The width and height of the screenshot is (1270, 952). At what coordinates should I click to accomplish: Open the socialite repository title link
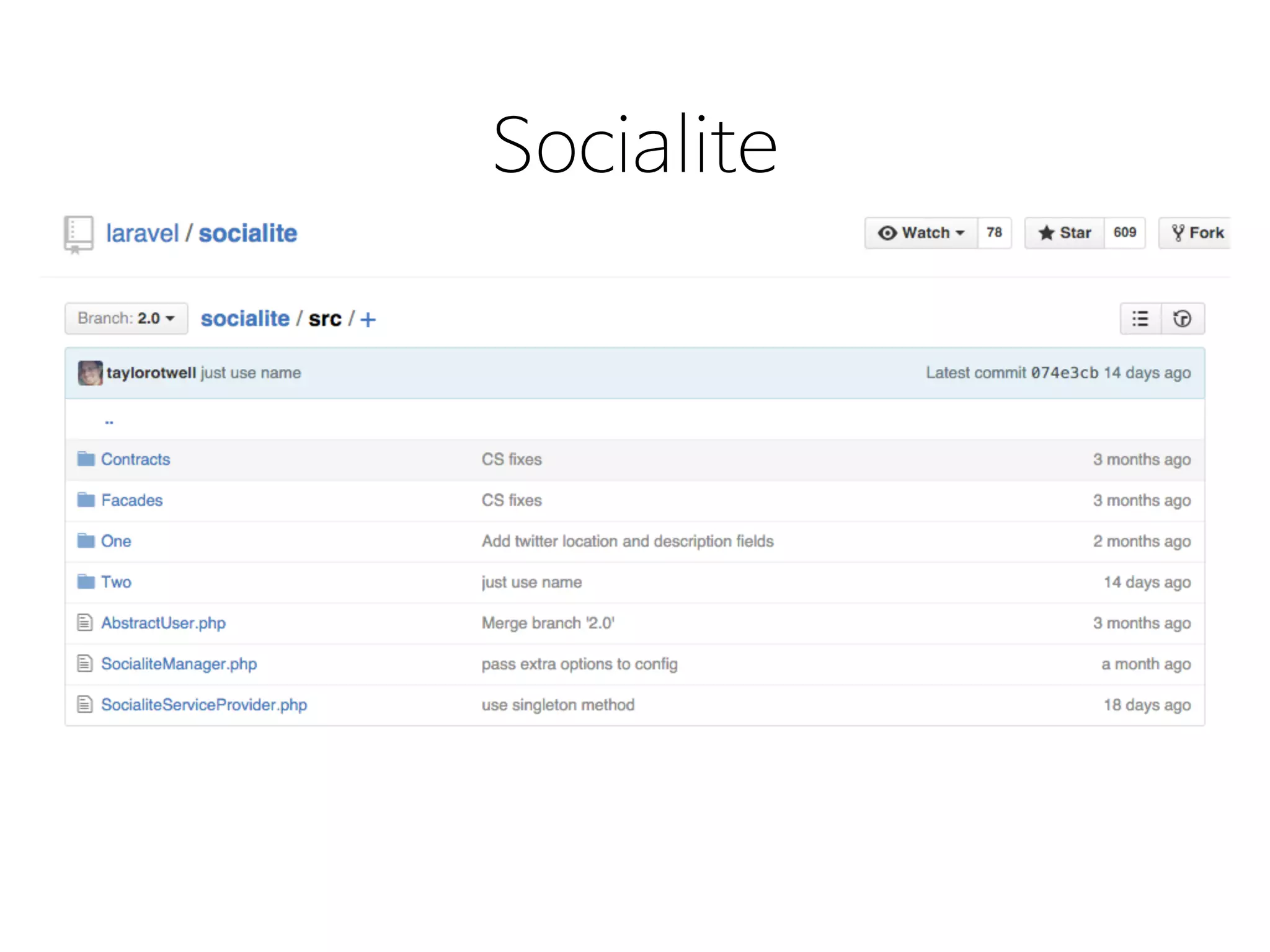pos(247,234)
